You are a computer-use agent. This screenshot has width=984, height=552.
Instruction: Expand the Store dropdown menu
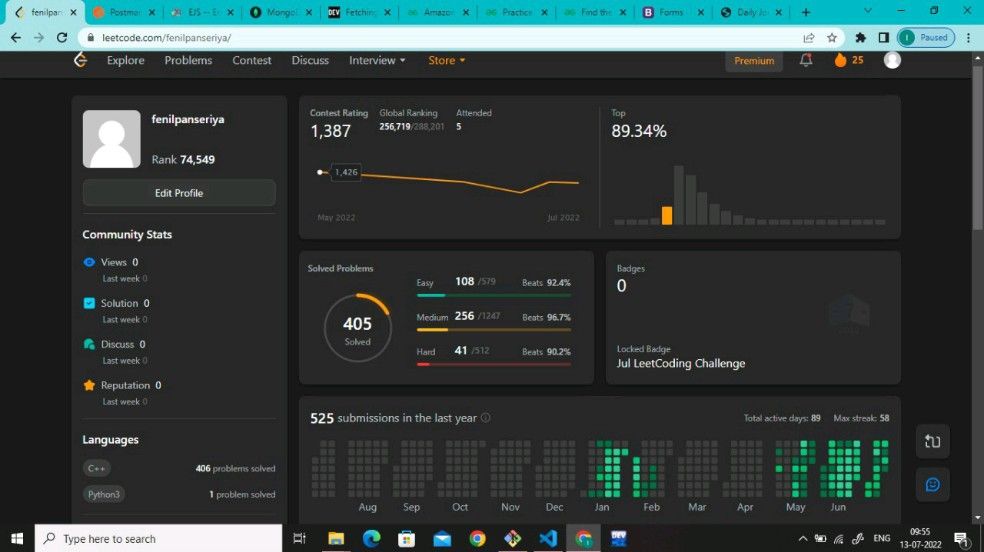pyautogui.click(x=446, y=60)
